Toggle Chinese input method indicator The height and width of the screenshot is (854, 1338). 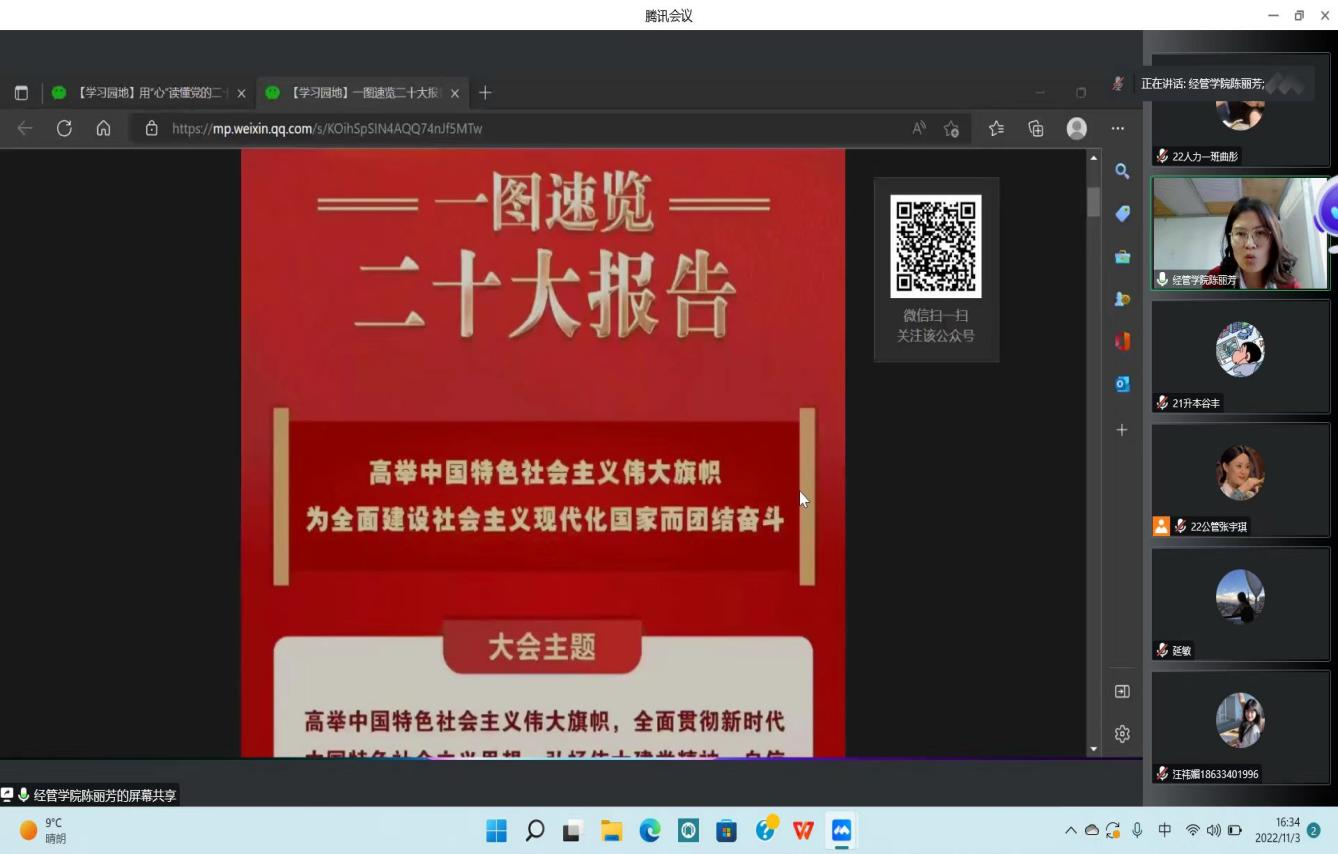(x=1165, y=830)
